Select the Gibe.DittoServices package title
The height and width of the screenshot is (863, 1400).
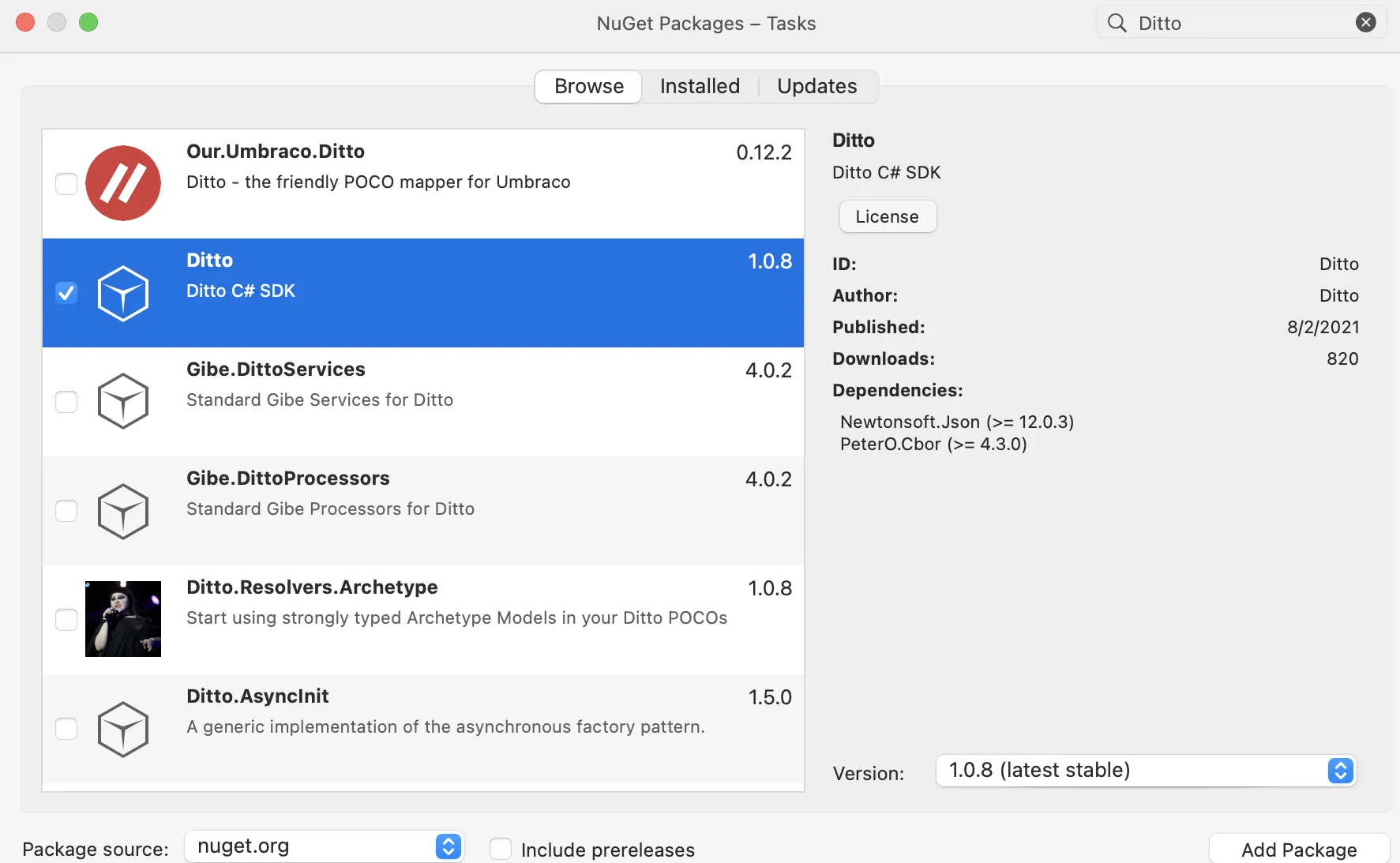tap(276, 370)
